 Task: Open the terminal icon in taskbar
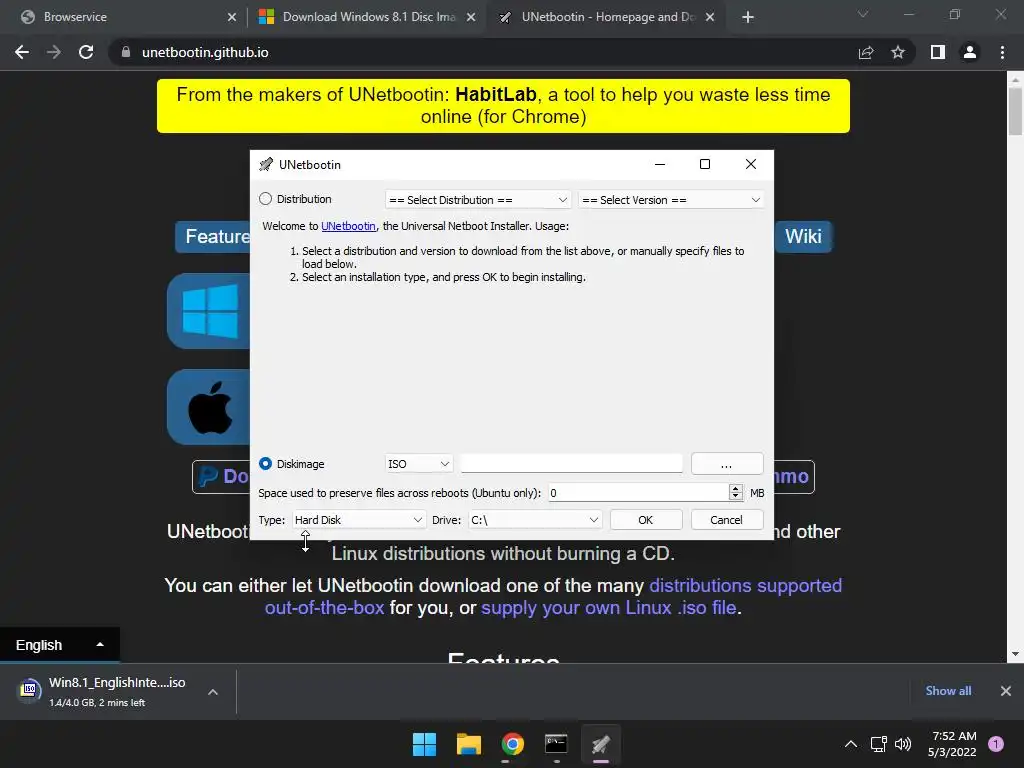(556, 744)
